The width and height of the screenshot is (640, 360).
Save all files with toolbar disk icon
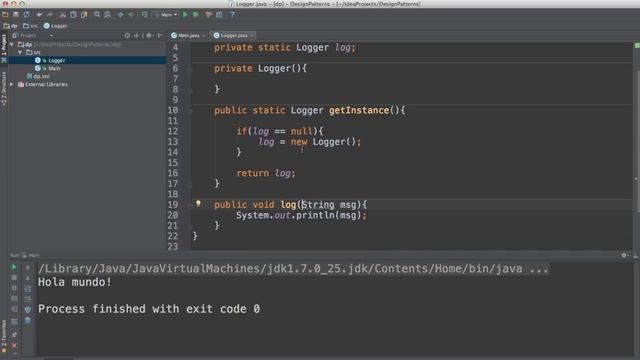(x=16, y=15)
